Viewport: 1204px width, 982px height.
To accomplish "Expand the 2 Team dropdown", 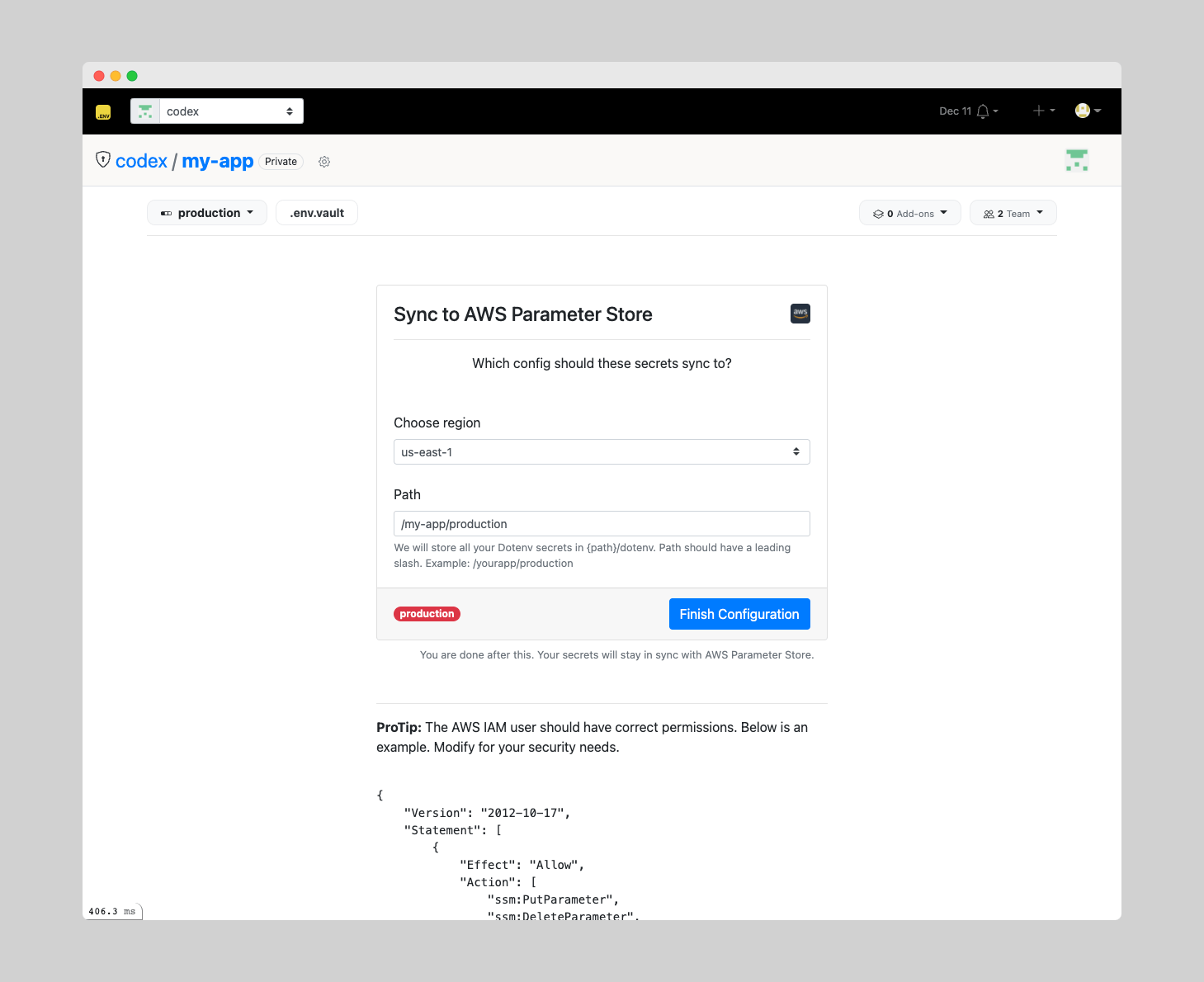I will coord(1013,213).
